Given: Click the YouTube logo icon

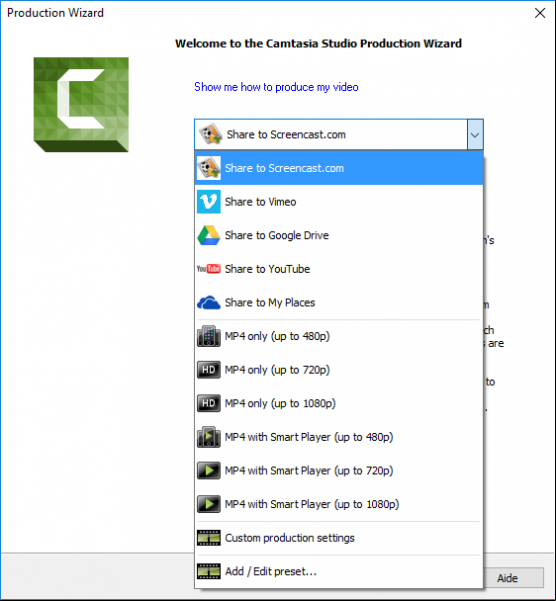Looking at the screenshot, I should [x=208, y=269].
